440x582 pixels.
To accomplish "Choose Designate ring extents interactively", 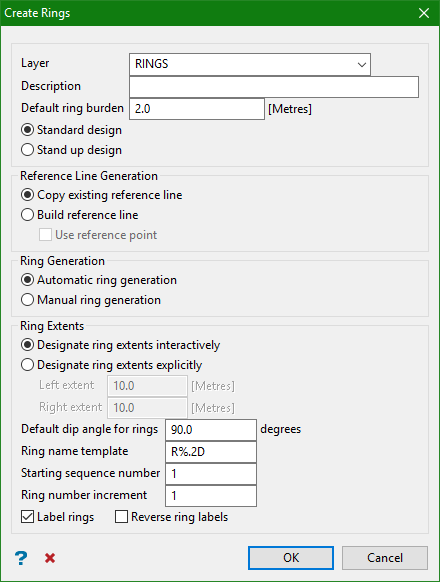I will tap(121, 345).
